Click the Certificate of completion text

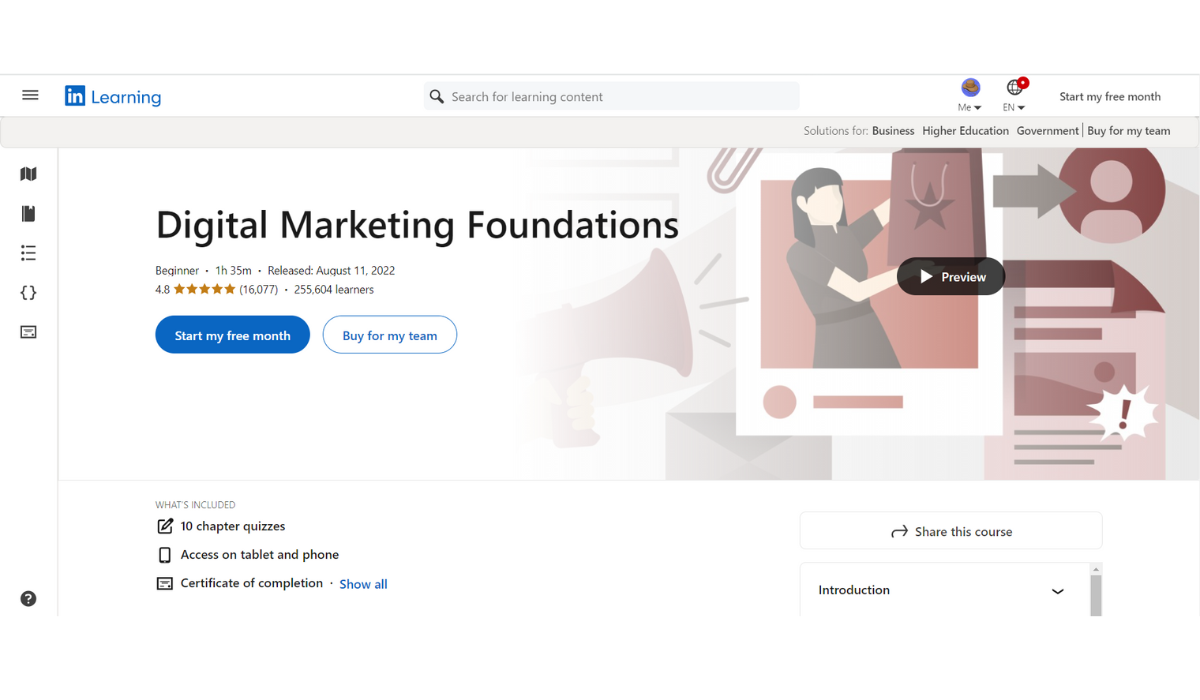tap(252, 583)
